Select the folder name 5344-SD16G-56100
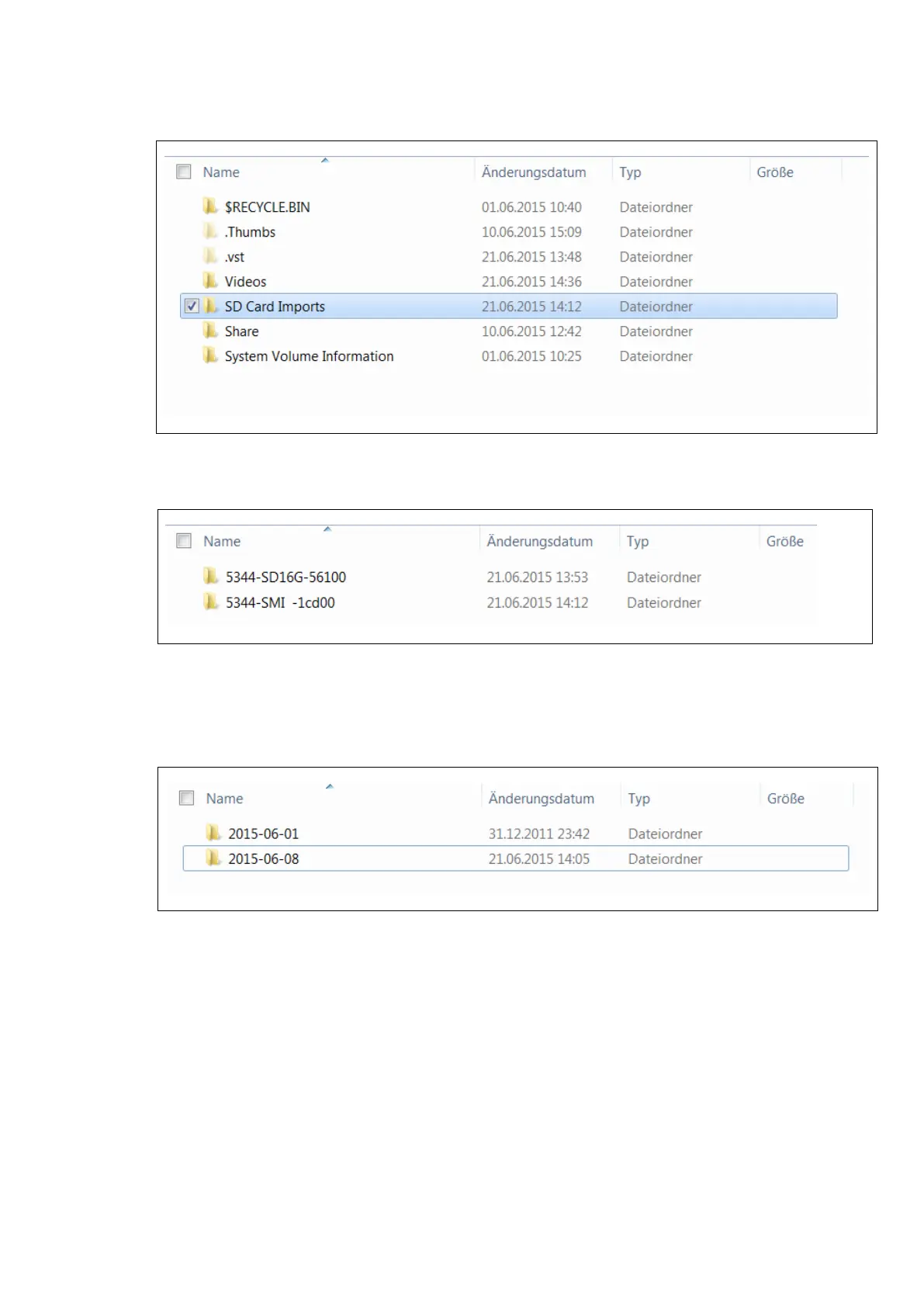Screen dimensions: 924x1307 (x=286, y=577)
